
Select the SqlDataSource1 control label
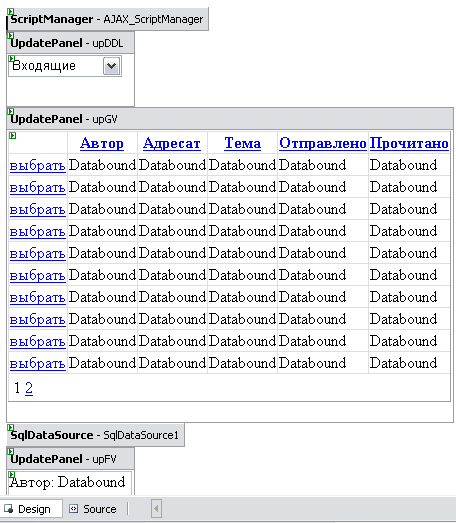pos(95,435)
